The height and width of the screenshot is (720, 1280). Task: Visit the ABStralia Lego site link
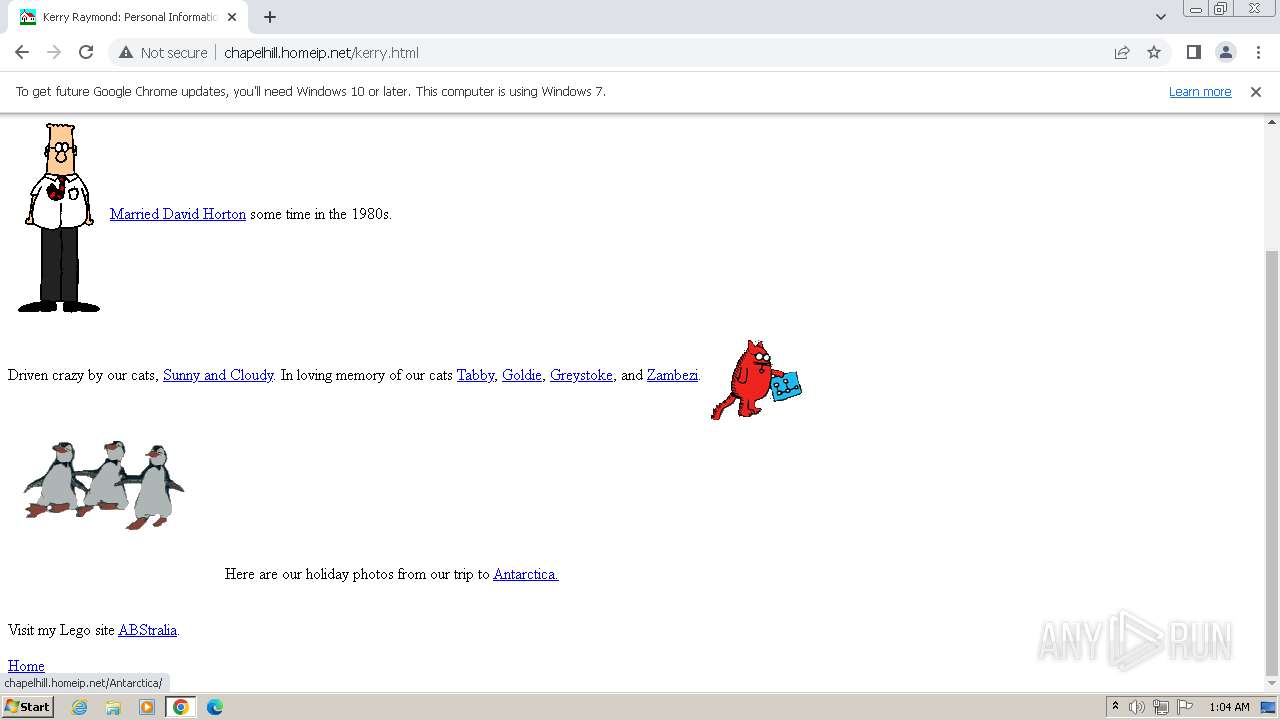pyautogui.click(x=148, y=630)
